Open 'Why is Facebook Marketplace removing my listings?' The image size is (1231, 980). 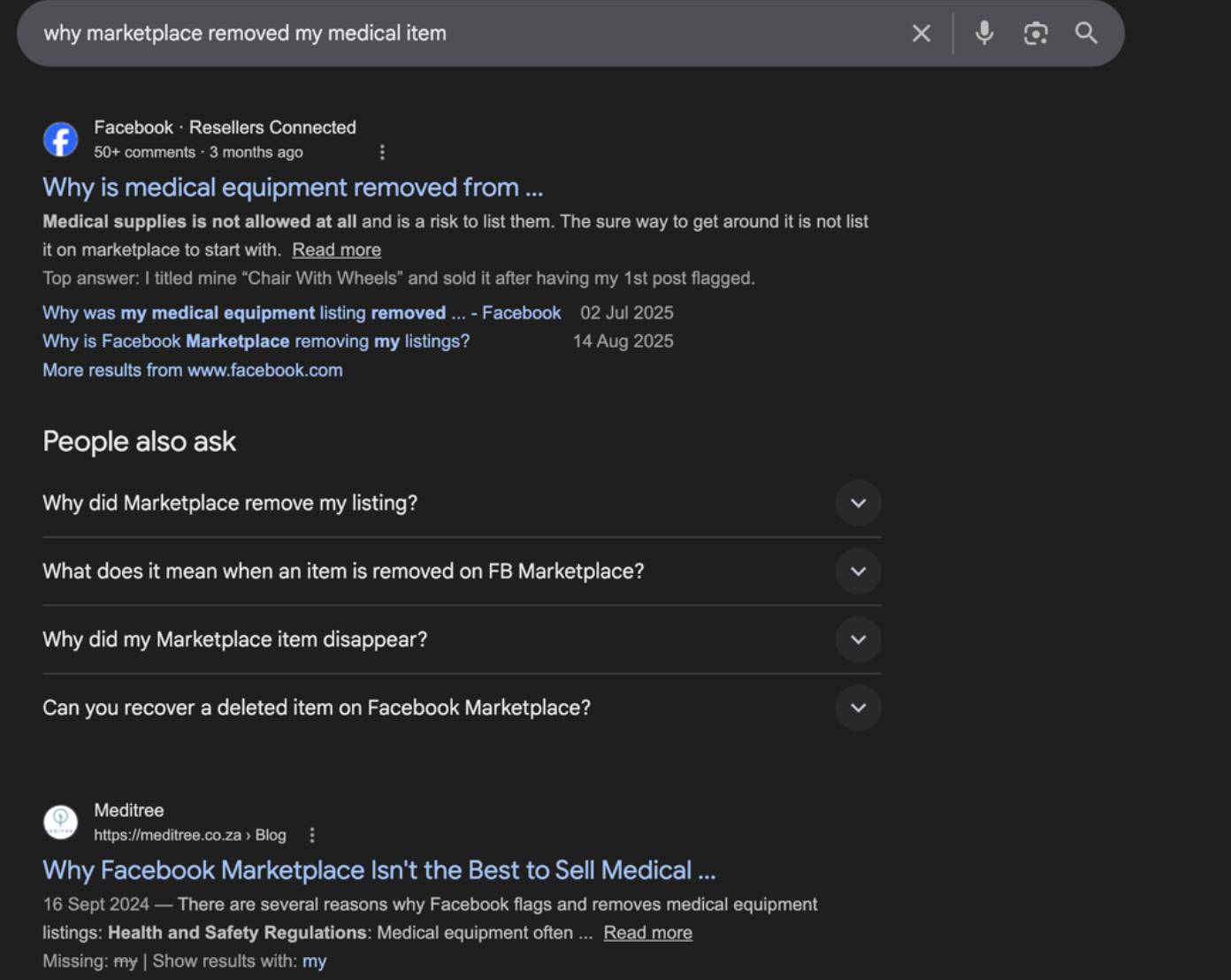[x=256, y=341]
